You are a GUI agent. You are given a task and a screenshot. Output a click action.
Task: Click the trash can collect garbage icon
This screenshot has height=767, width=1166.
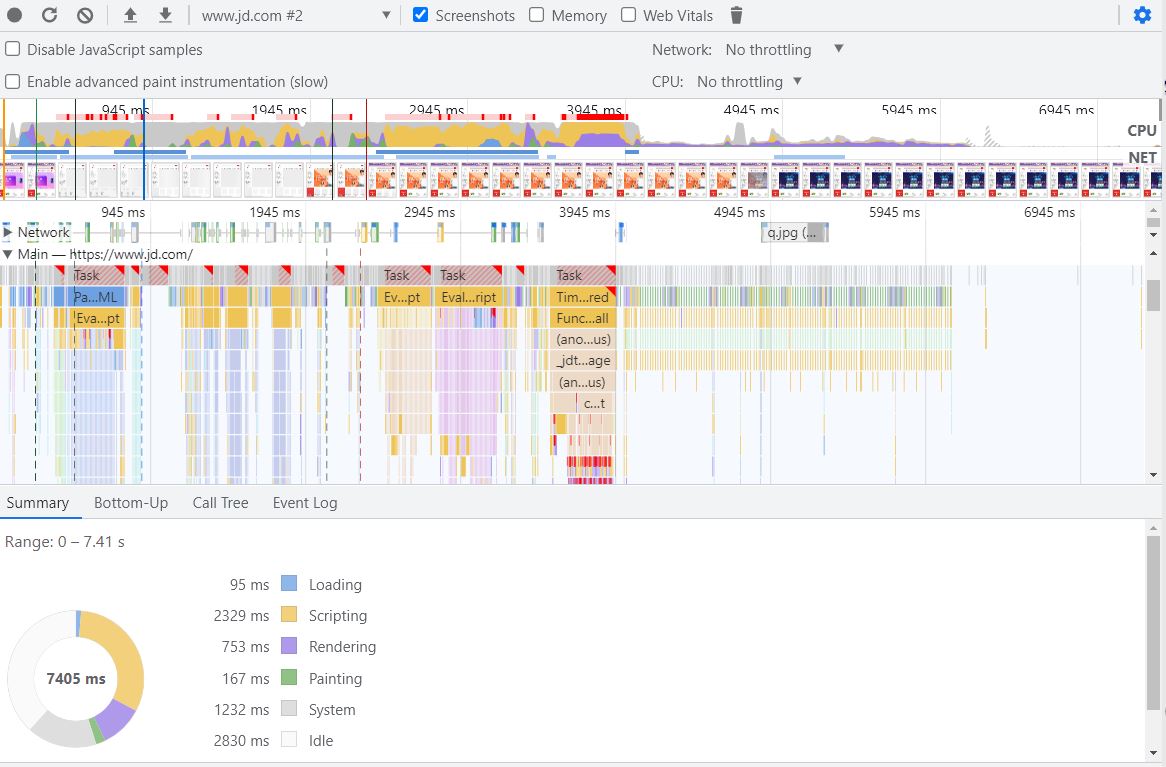point(737,15)
